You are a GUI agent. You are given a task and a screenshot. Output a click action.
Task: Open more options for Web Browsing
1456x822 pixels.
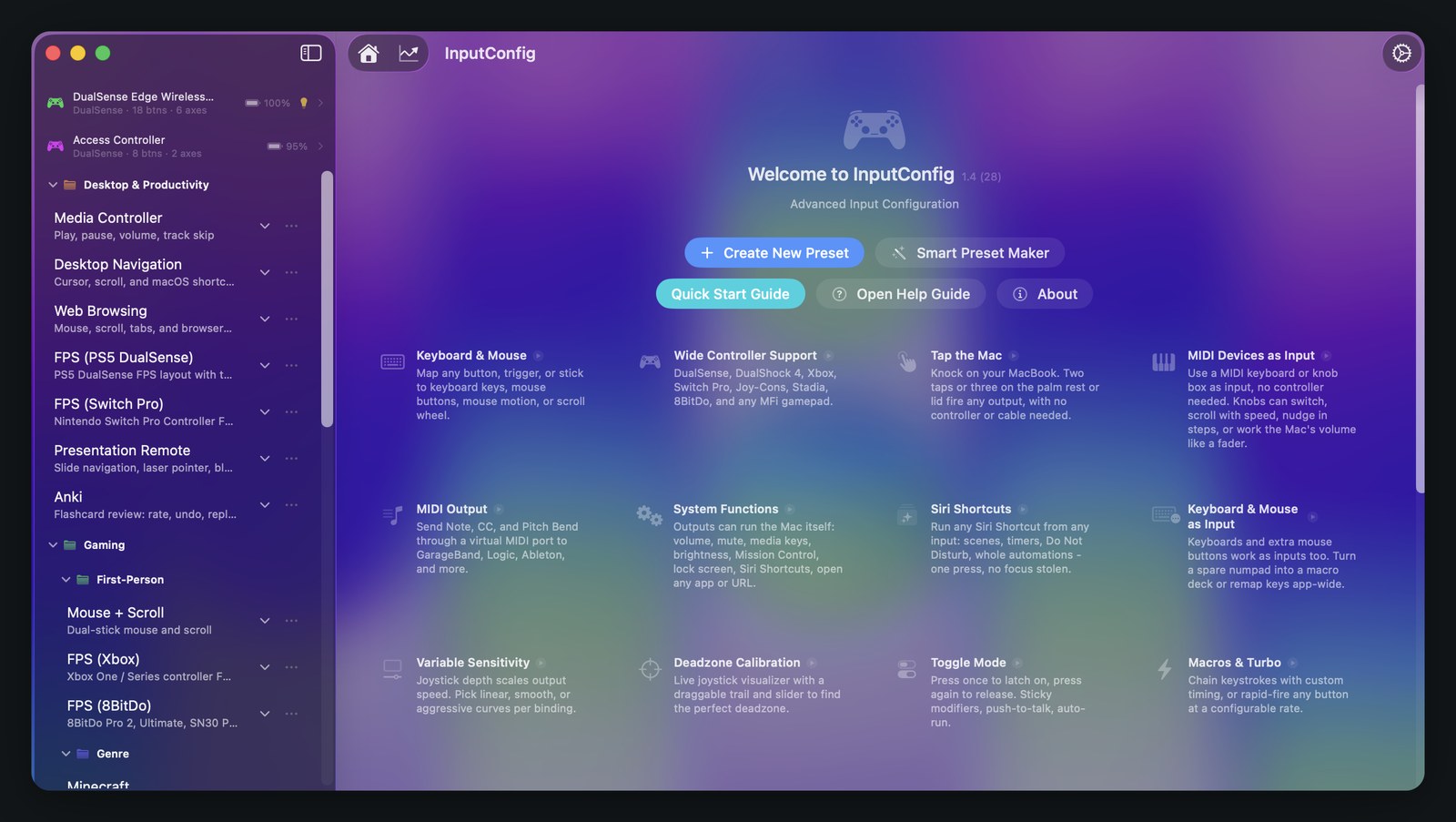click(291, 319)
